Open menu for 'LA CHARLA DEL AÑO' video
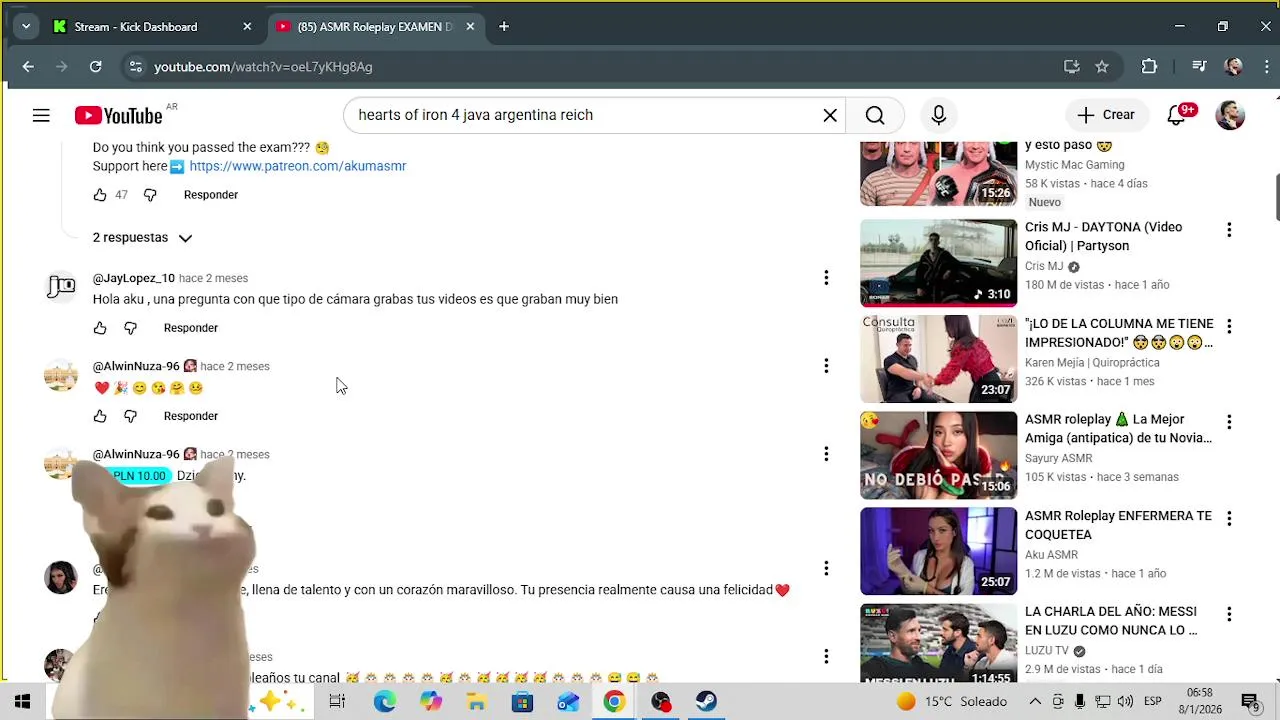Viewport: 1280px width, 720px height. 1229,614
